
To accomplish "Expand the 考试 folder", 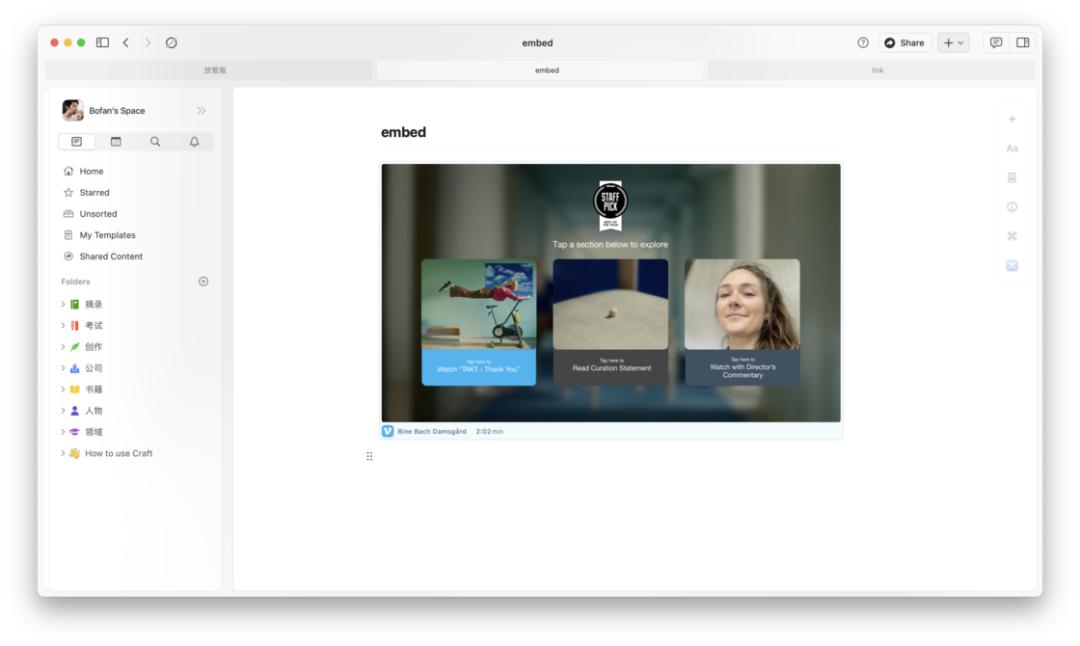I will [63, 326].
